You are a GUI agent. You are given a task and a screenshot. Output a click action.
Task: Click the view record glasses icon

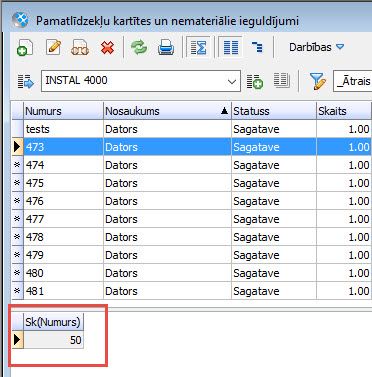click(x=80, y=47)
